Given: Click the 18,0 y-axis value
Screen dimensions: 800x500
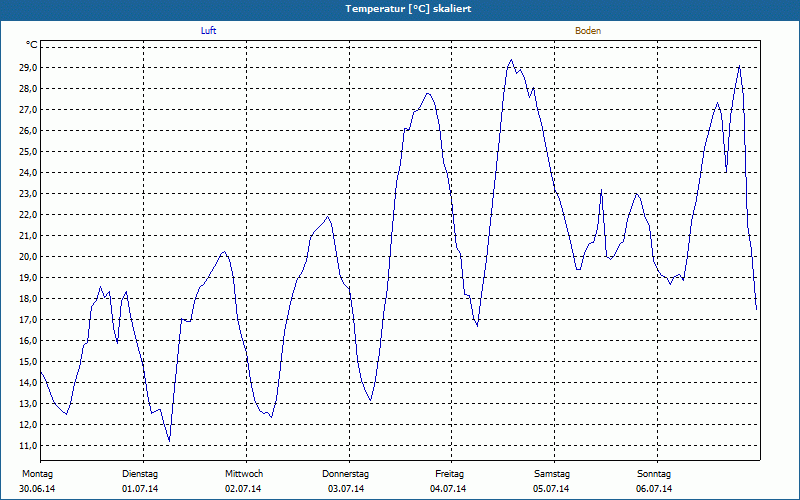Looking at the screenshot, I should 29,298.
